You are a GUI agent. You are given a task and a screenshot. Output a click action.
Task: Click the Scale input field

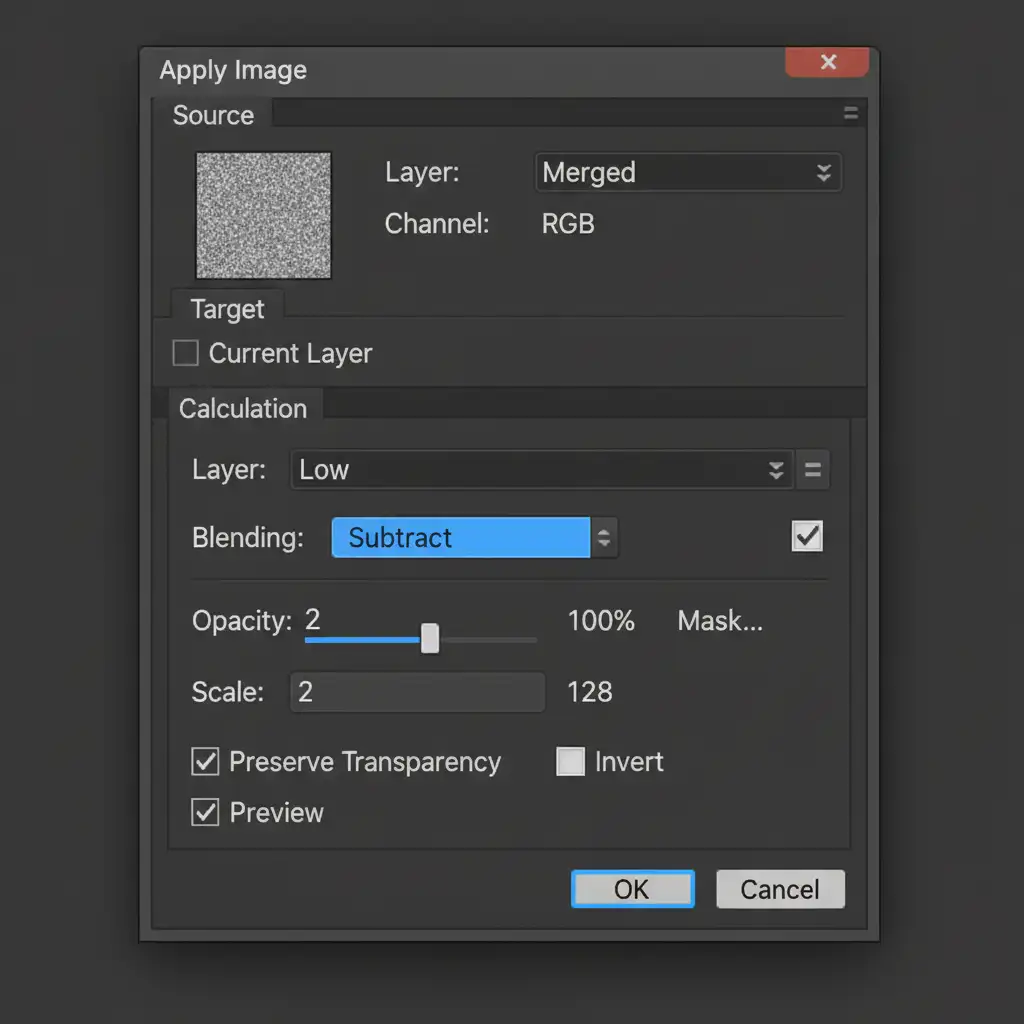coord(417,692)
